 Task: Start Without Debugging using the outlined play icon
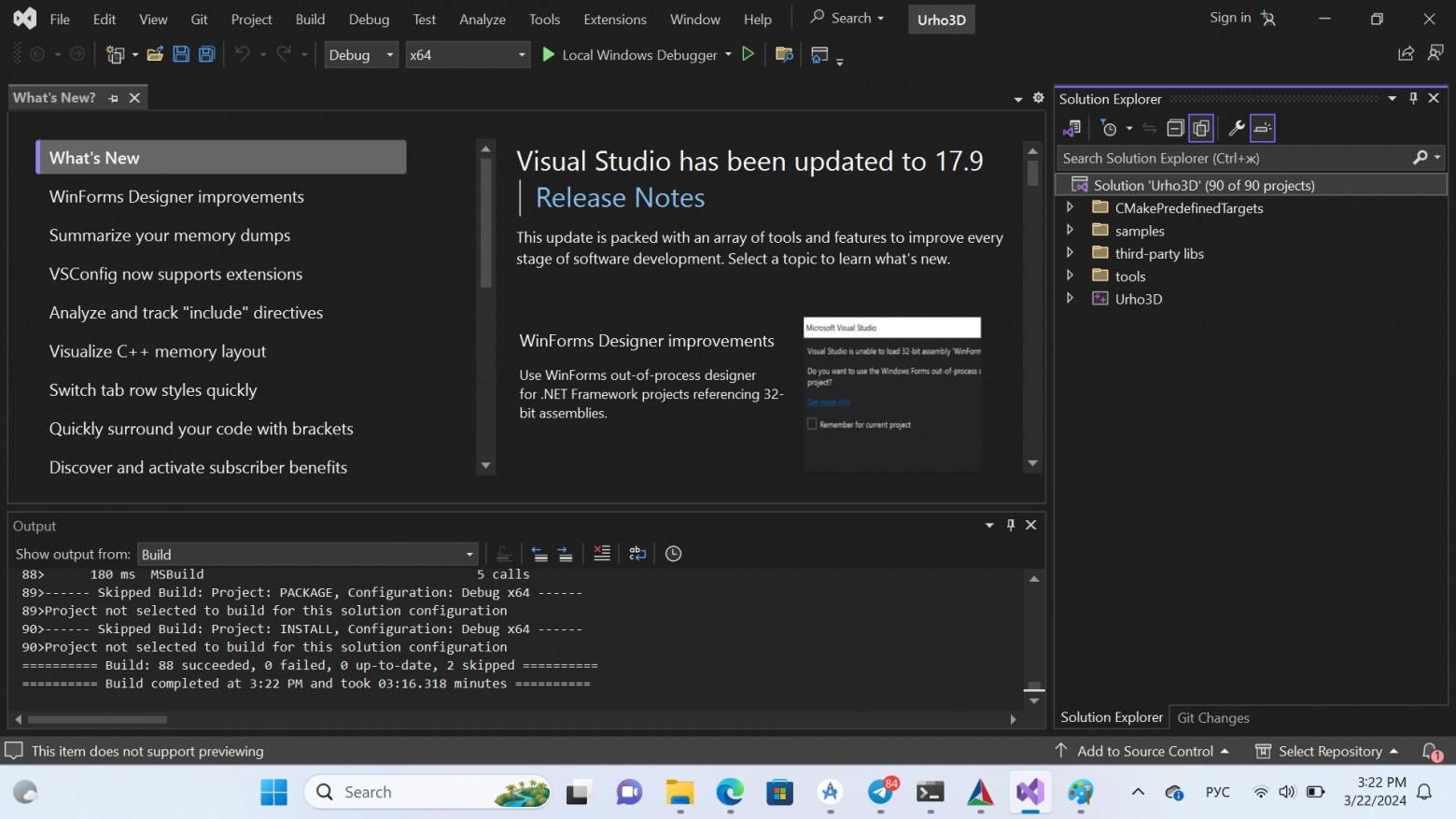(749, 54)
